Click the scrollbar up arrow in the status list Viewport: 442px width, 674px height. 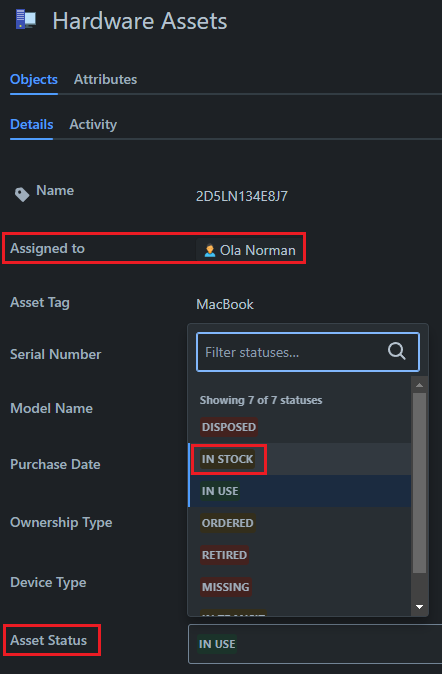coord(419,385)
